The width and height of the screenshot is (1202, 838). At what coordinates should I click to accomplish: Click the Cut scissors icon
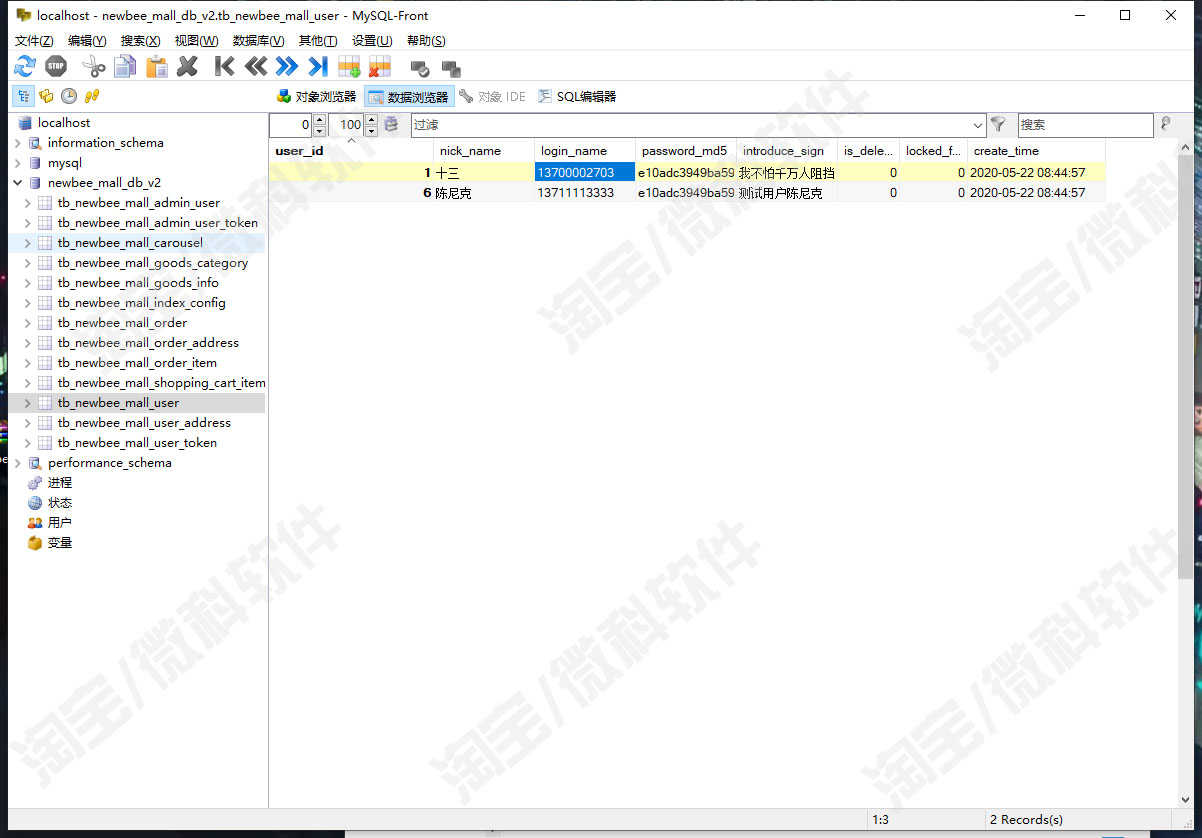(x=94, y=67)
